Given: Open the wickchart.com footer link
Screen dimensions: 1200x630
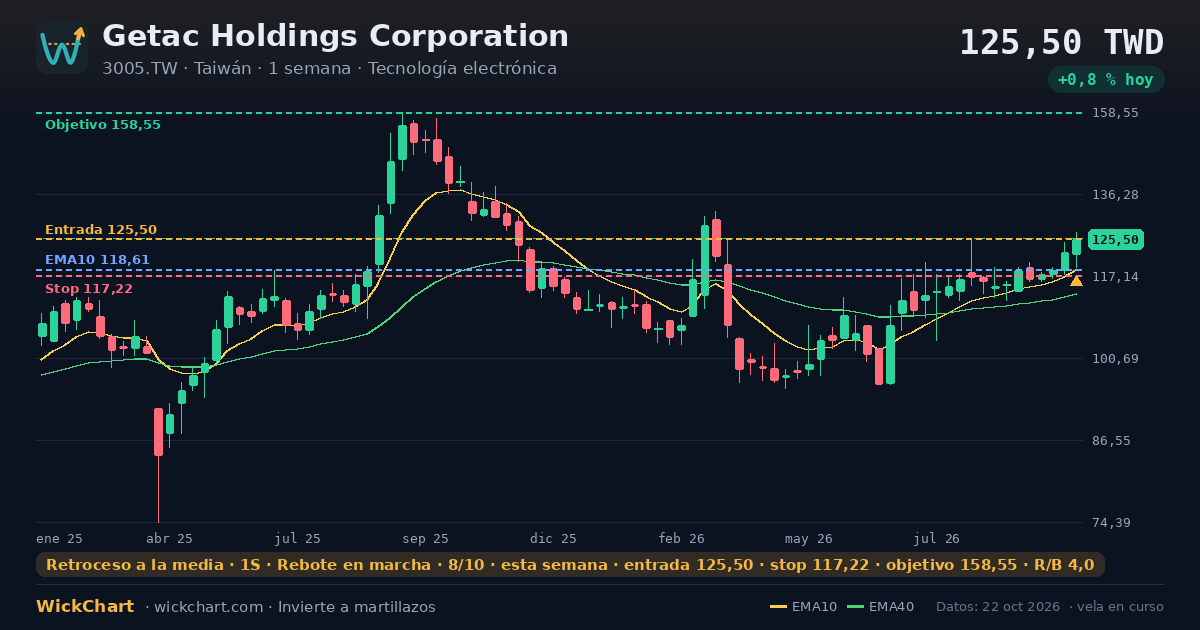Looking at the screenshot, I should (208, 607).
